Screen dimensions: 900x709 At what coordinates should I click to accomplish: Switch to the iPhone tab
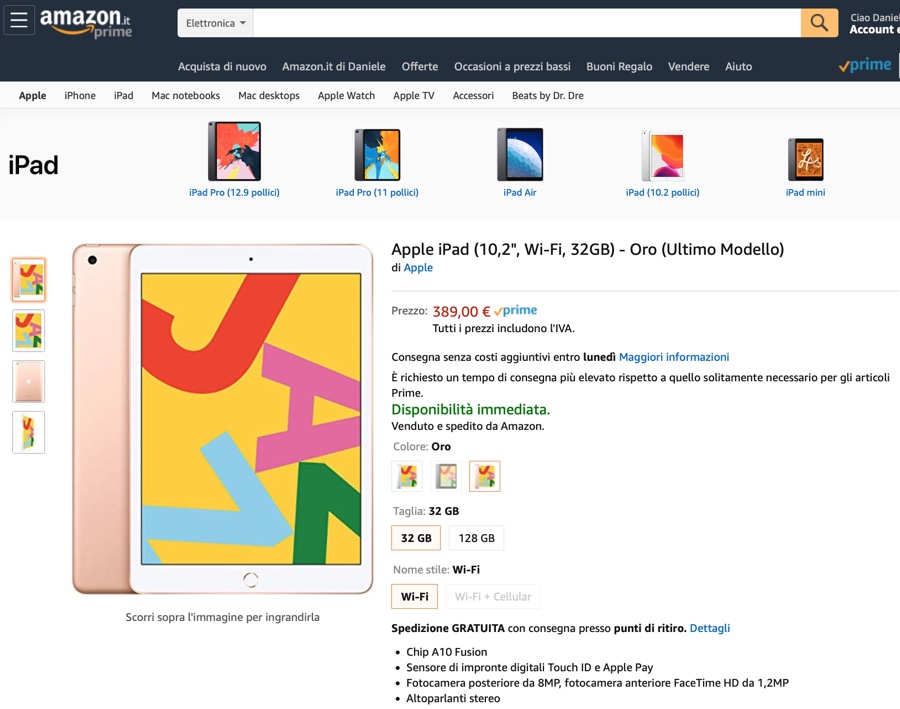79,95
